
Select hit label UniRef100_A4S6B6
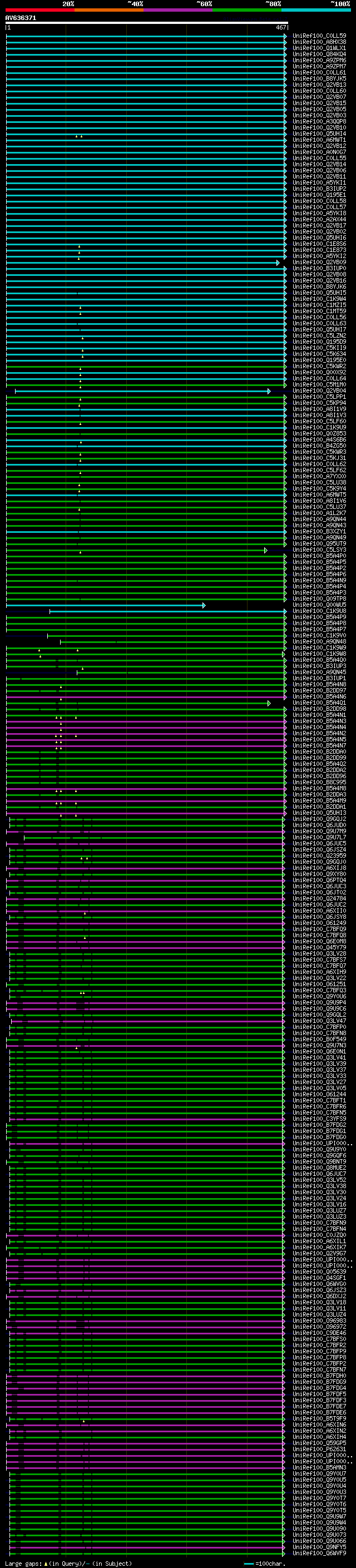point(319,439)
